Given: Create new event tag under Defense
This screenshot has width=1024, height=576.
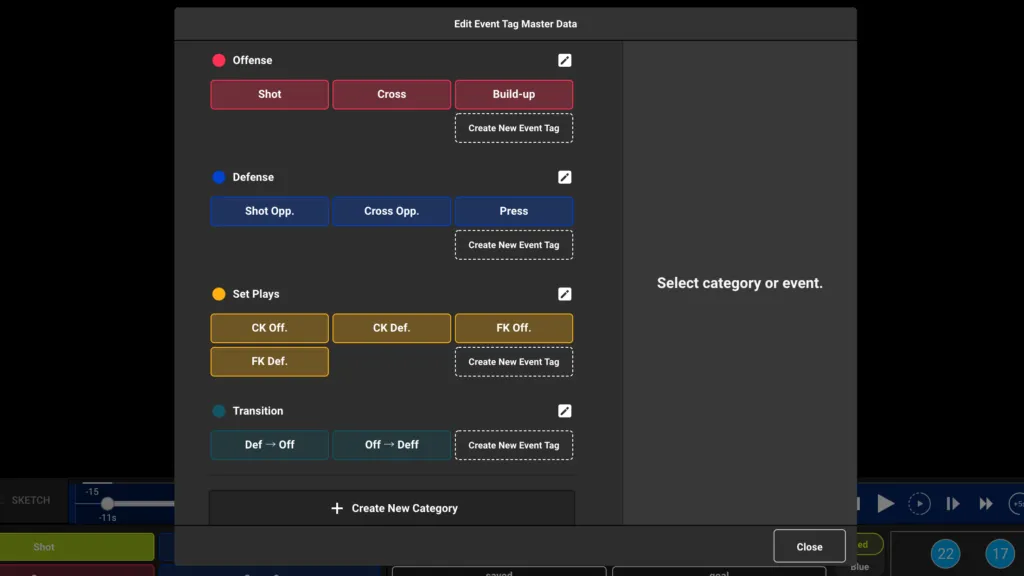Looking at the screenshot, I should [x=514, y=245].
